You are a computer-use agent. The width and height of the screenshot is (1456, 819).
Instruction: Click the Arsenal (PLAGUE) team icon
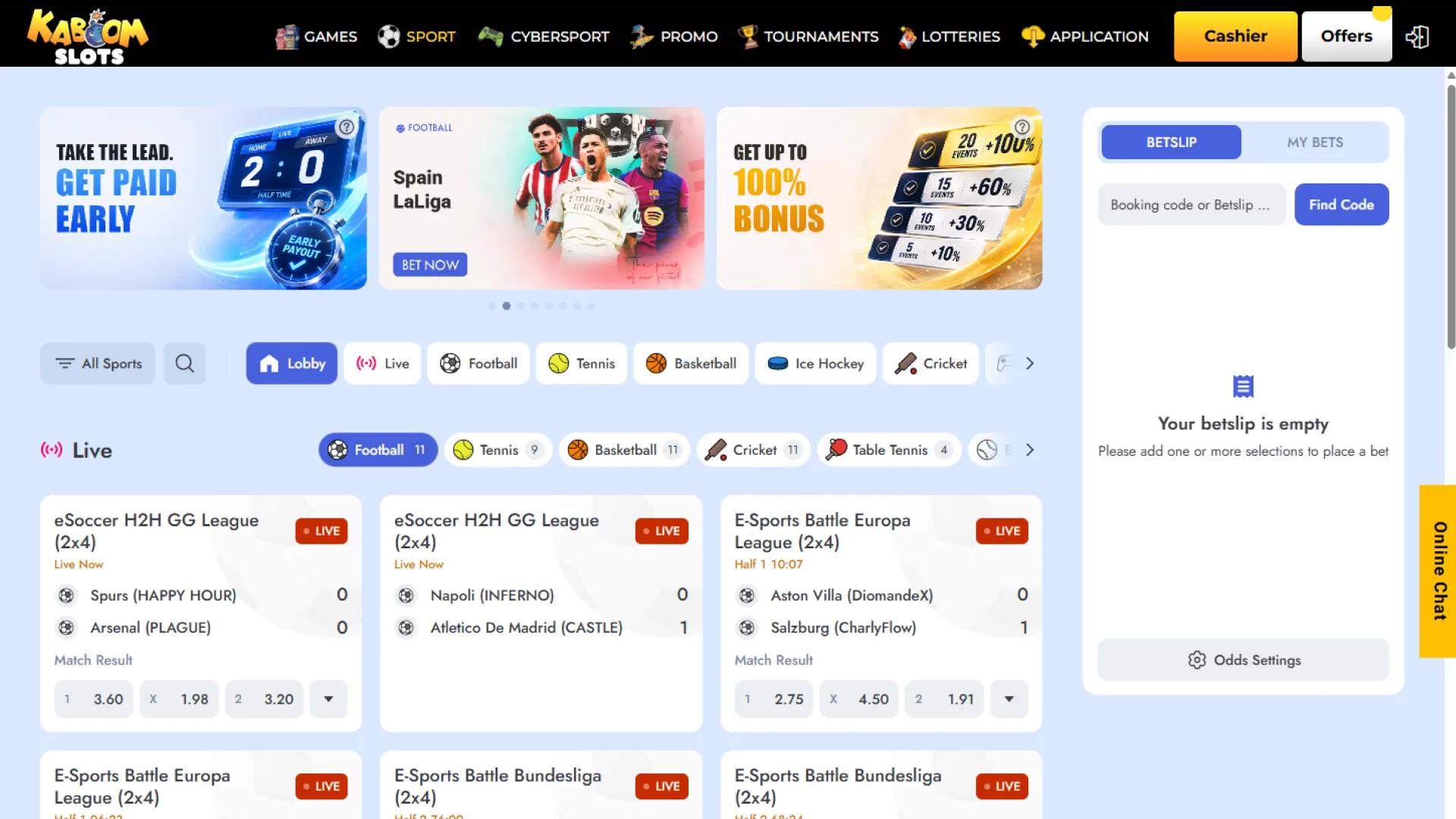(x=67, y=628)
